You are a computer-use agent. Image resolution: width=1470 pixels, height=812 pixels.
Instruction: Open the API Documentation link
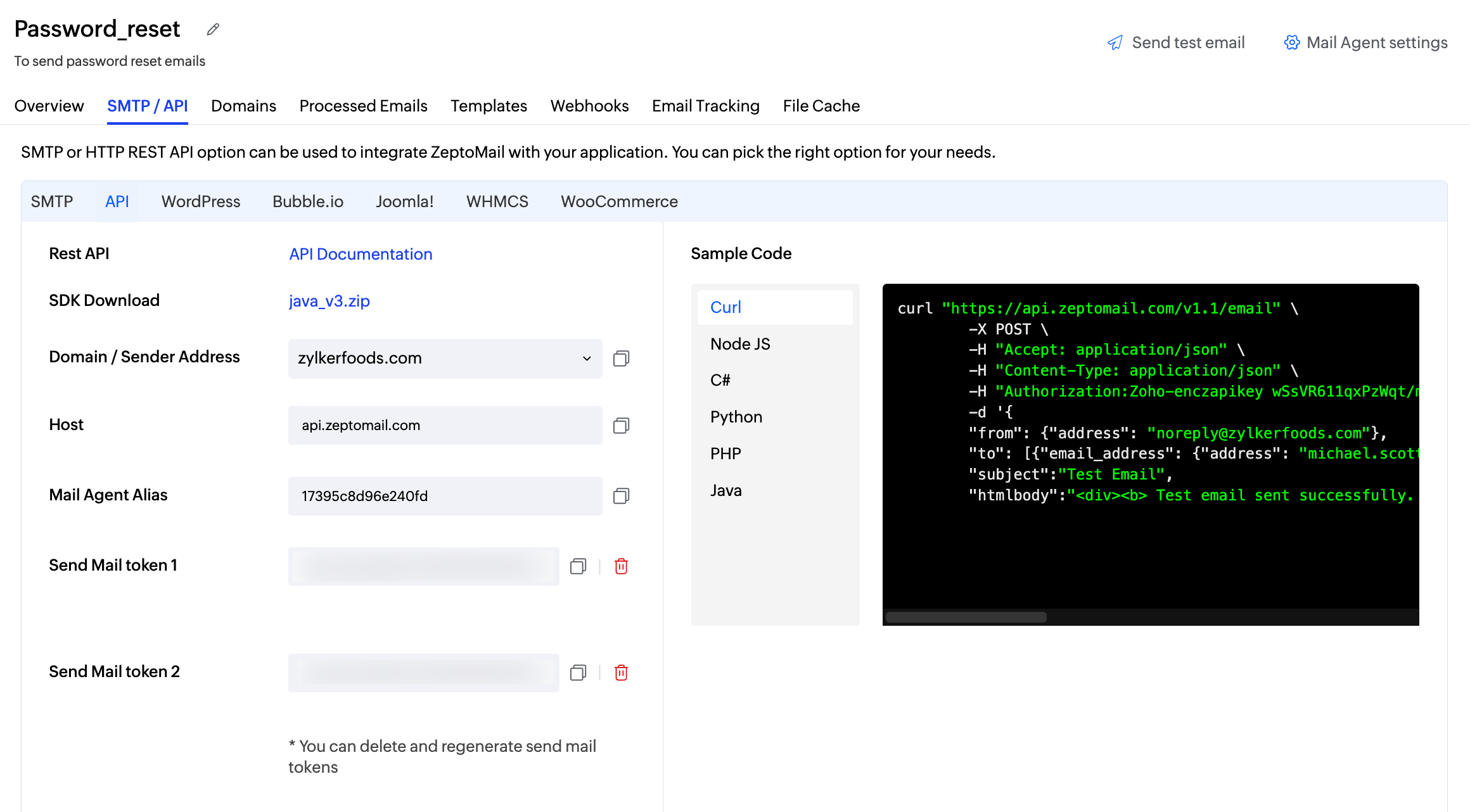[361, 254]
